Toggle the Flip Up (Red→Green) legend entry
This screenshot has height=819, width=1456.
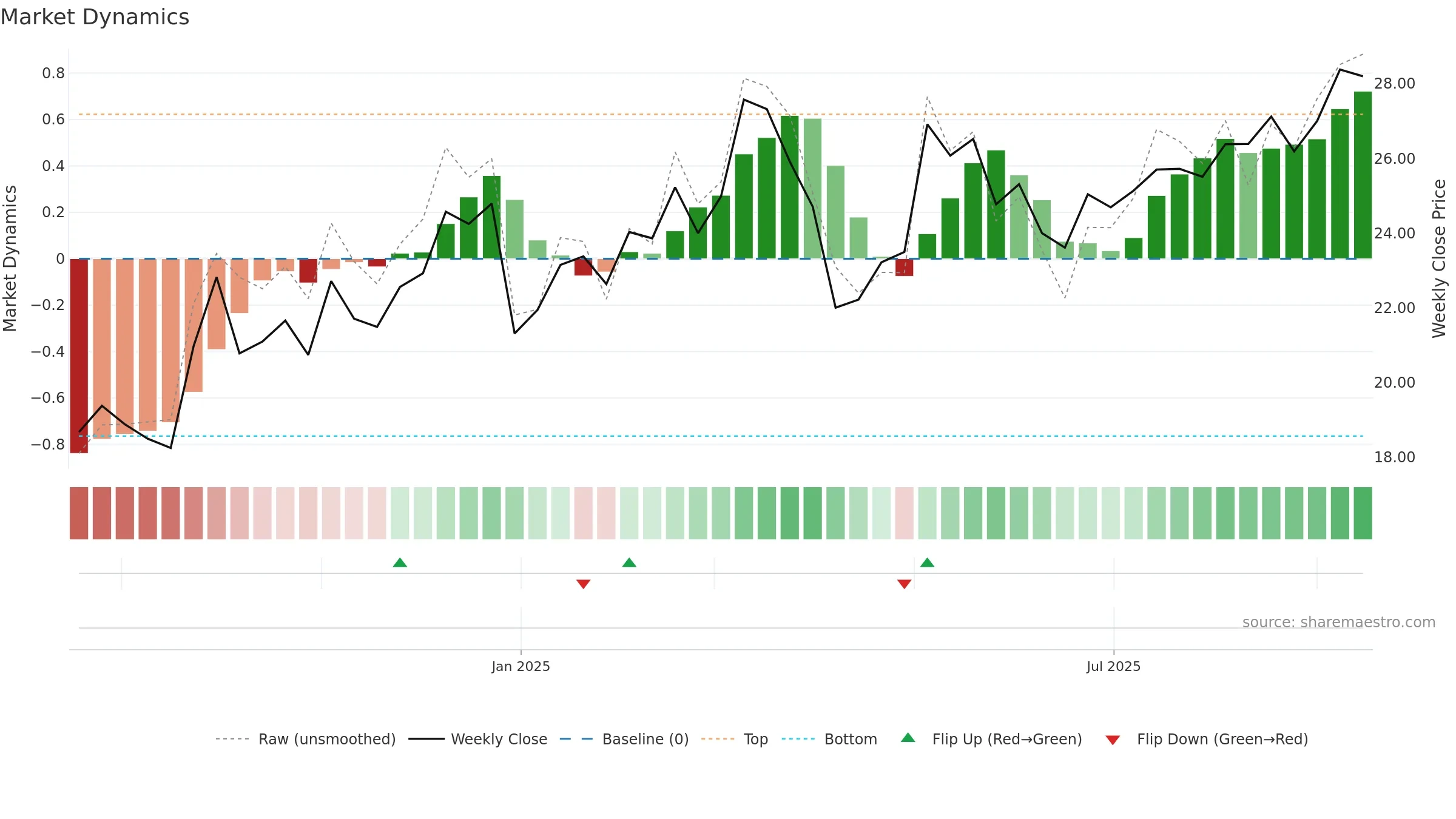[991, 739]
